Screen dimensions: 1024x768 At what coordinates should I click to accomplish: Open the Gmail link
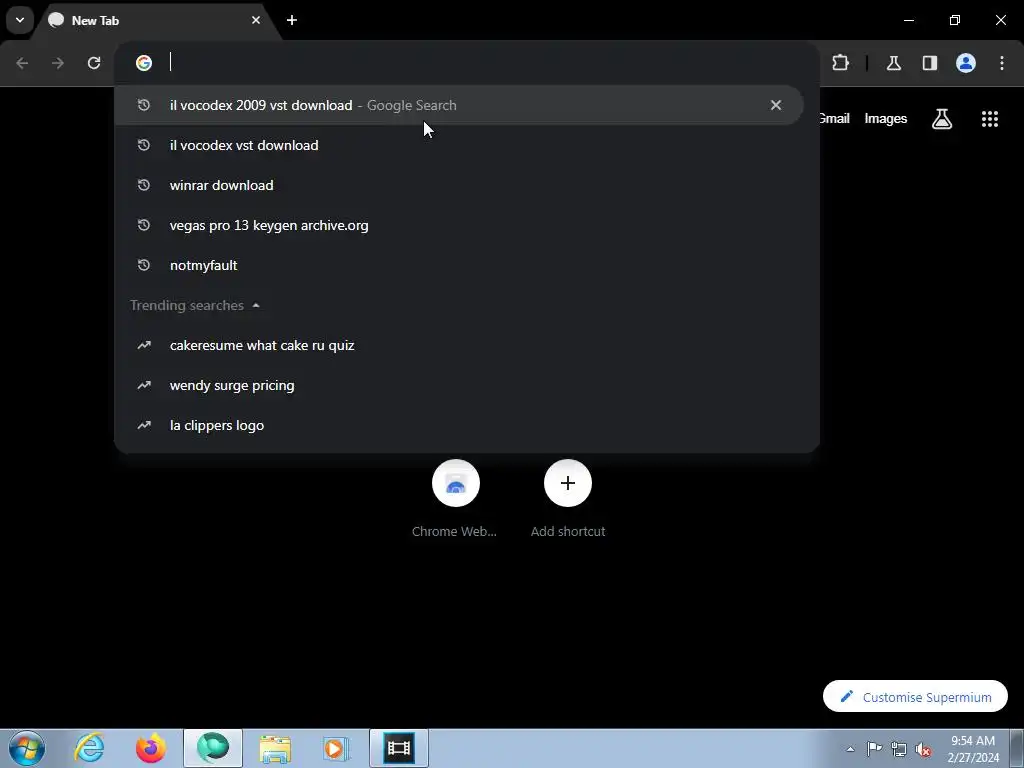point(834,118)
